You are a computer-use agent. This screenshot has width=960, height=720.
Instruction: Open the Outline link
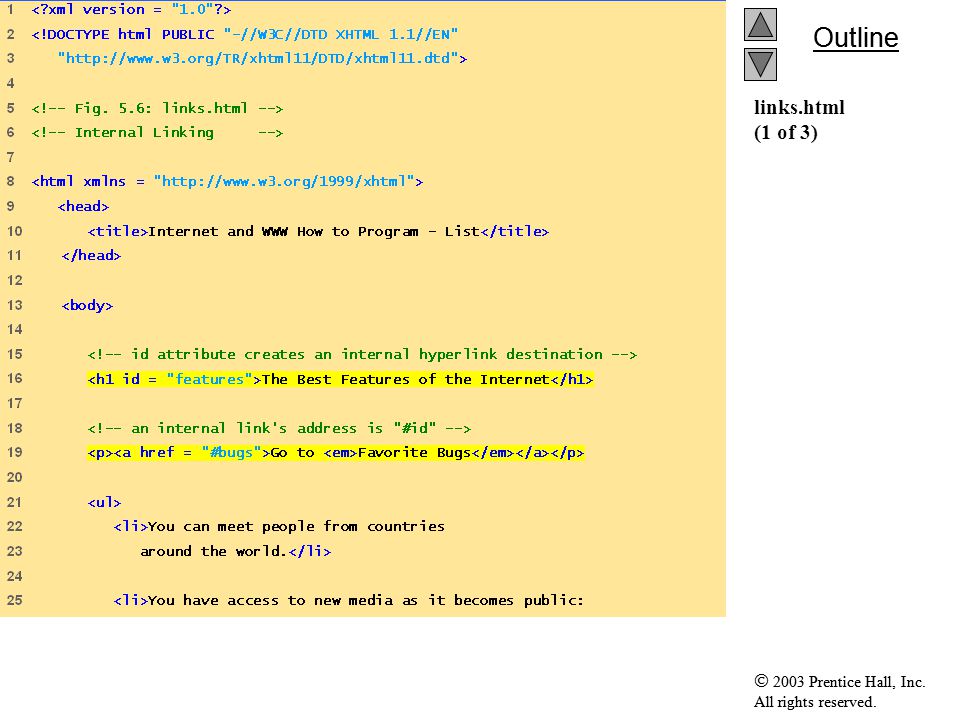pyautogui.click(x=855, y=38)
